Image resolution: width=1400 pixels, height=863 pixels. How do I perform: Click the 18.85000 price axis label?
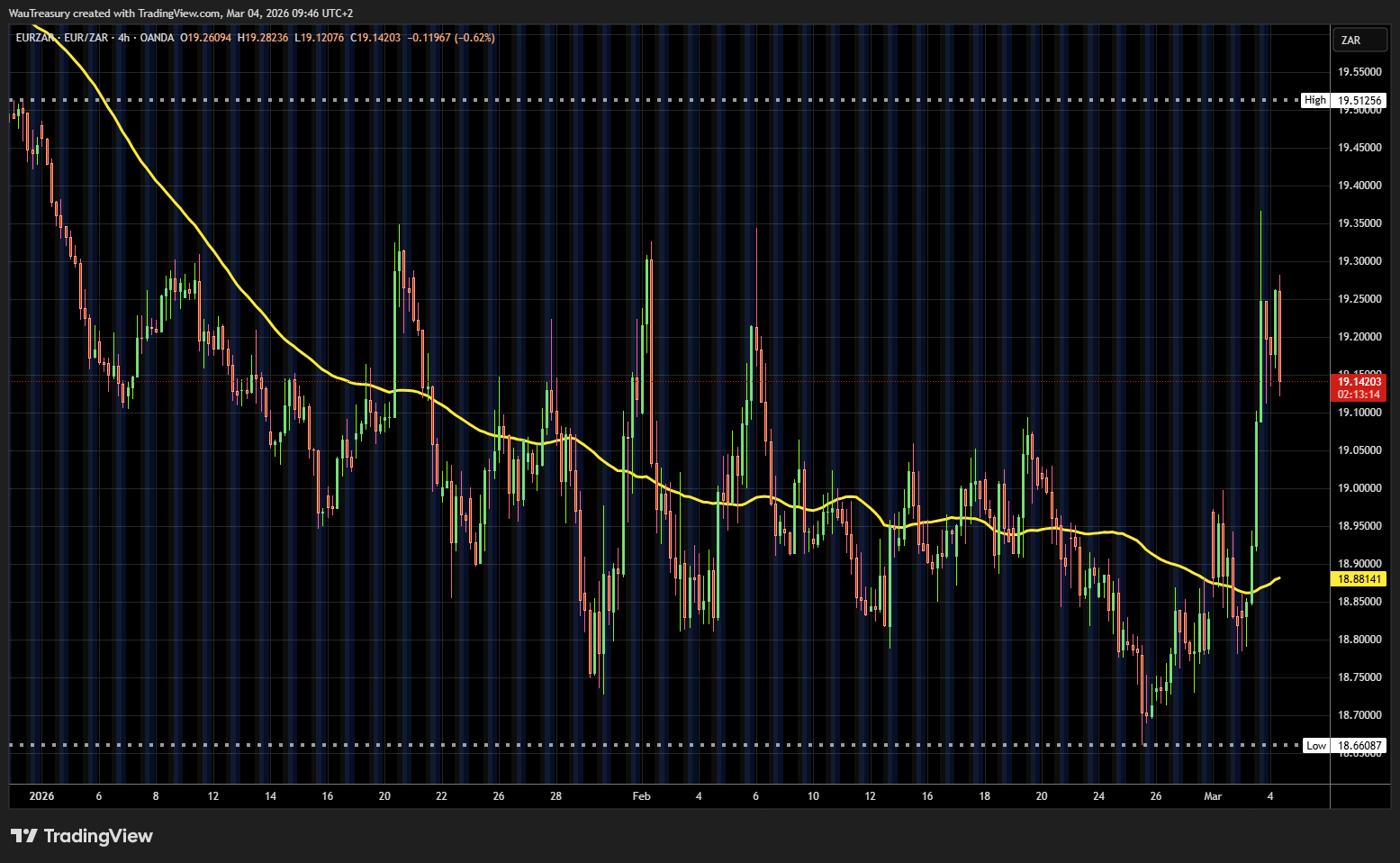click(x=1359, y=602)
